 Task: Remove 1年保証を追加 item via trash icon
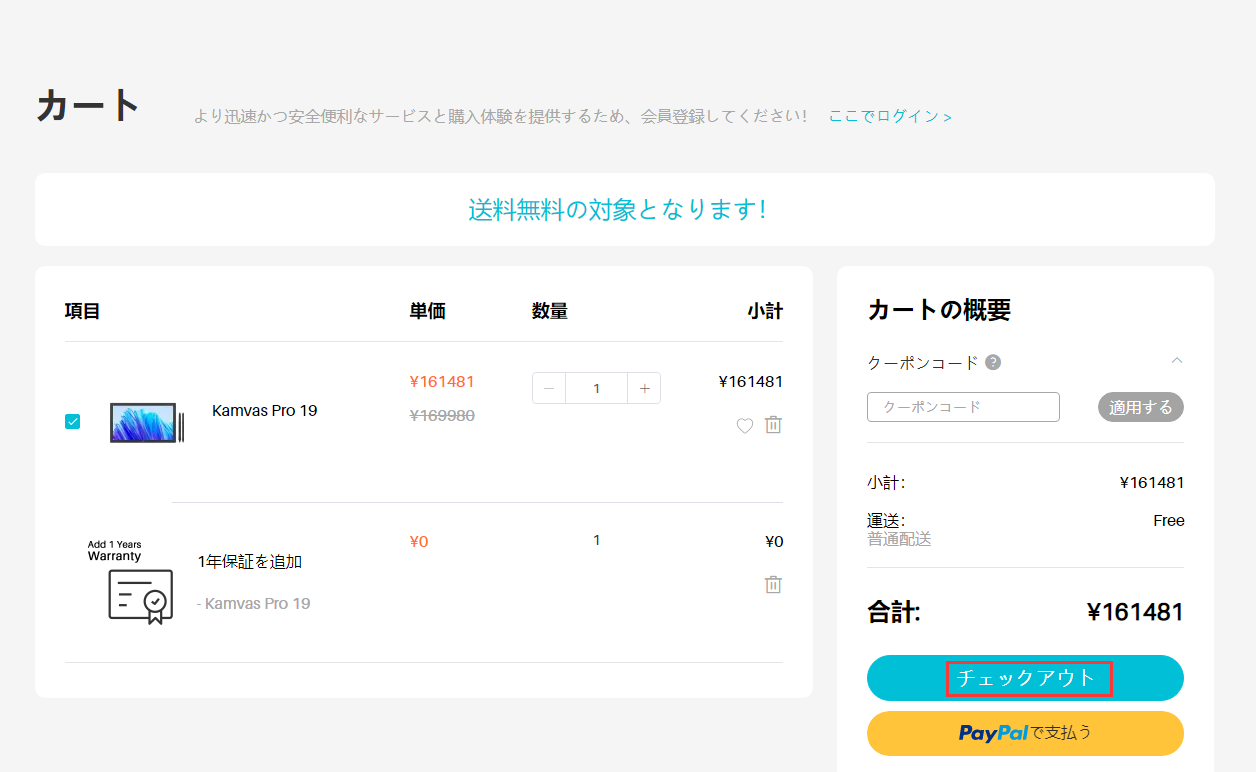point(773,585)
